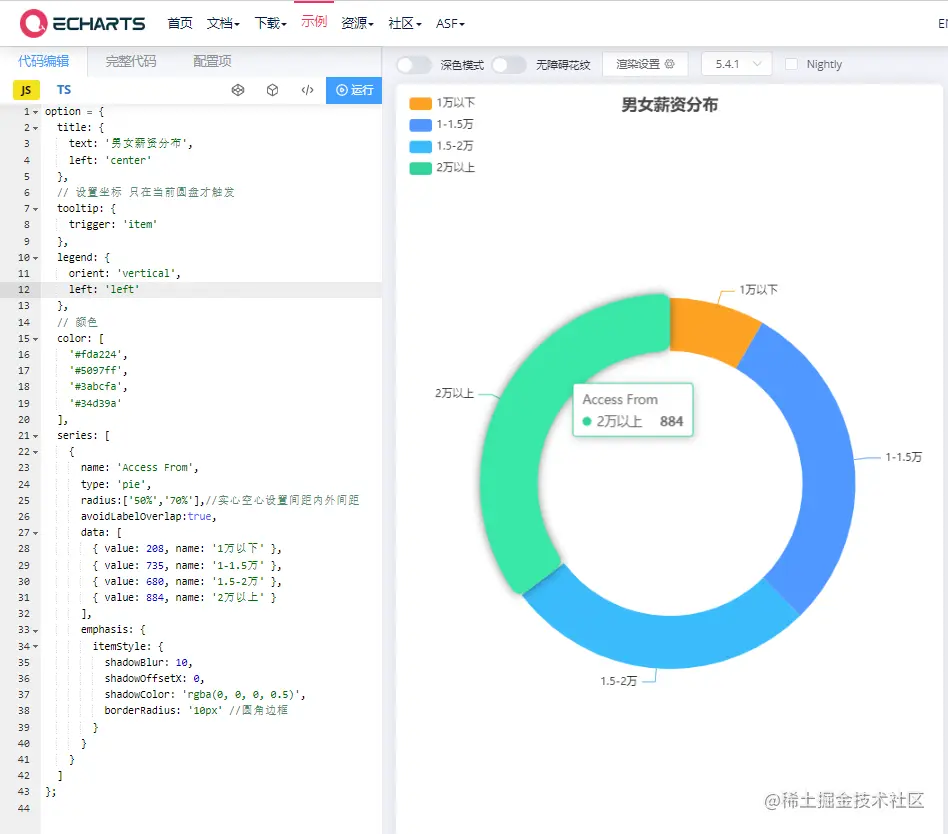The height and width of the screenshot is (834, 948).
Task: Toggle 深色模式 dark mode switch
Action: click(x=414, y=65)
